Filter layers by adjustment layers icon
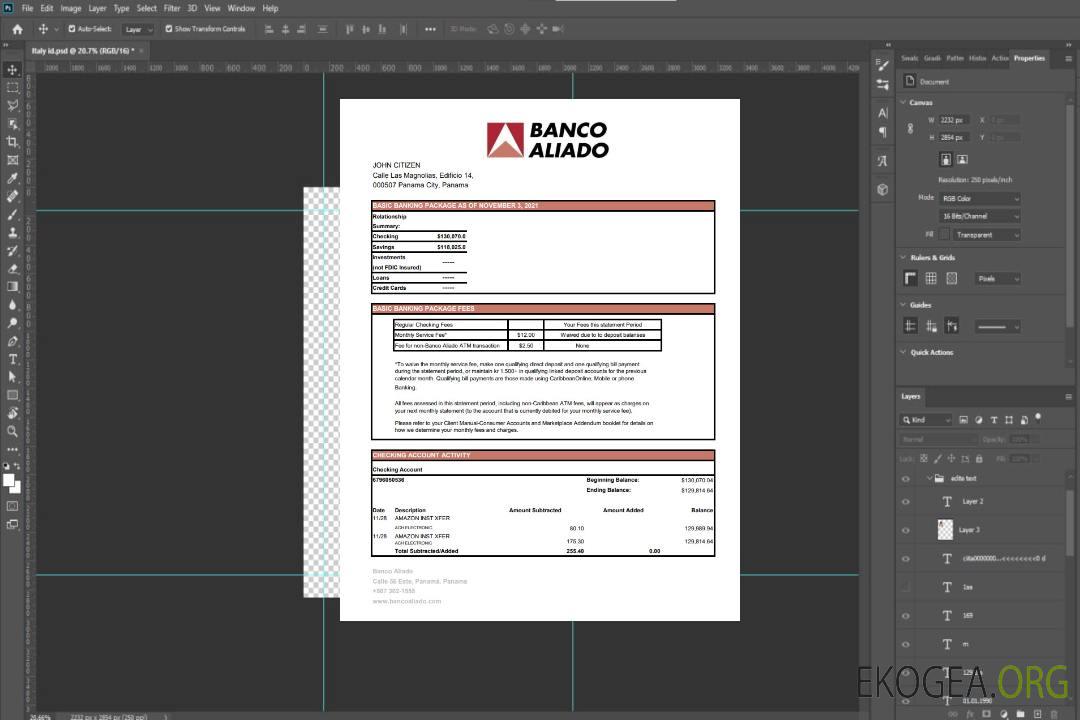1080x720 pixels. [x=979, y=420]
